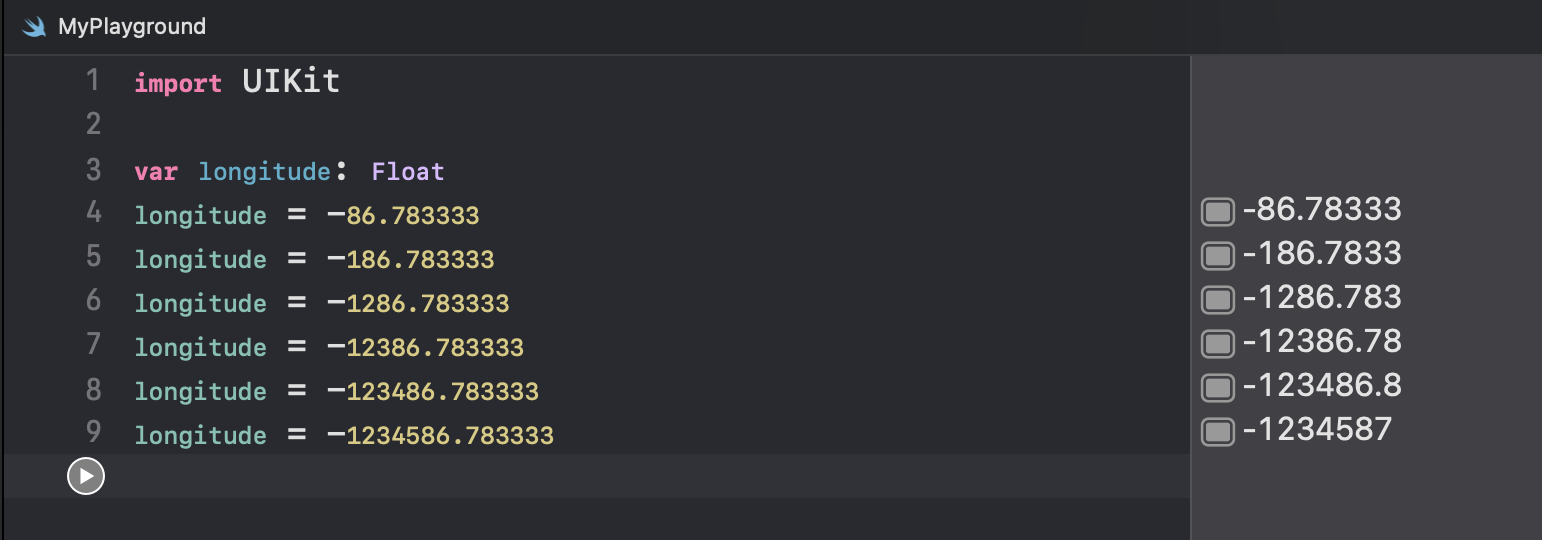Click the var keyword on line 3
Image resolution: width=1542 pixels, height=540 pixels.
(x=156, y=172)
